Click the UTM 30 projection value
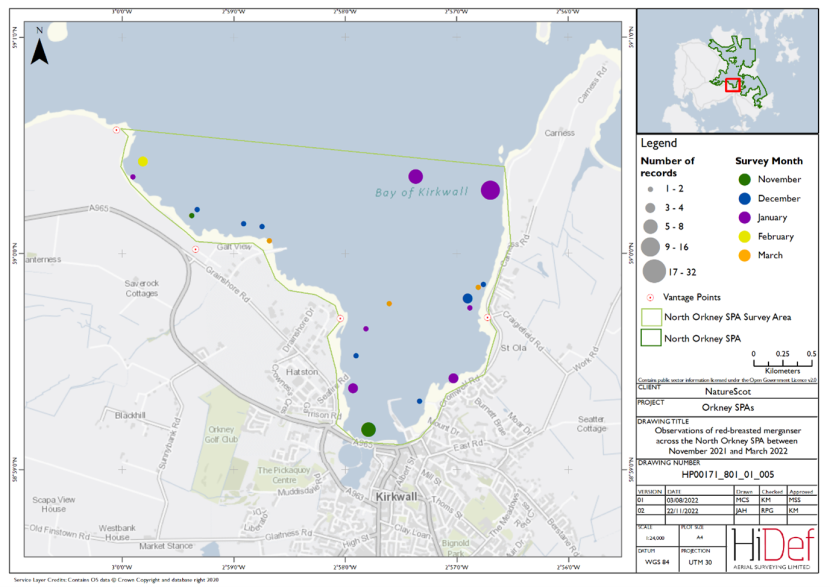This screenshot has height=587, width=830. point(700,562)
